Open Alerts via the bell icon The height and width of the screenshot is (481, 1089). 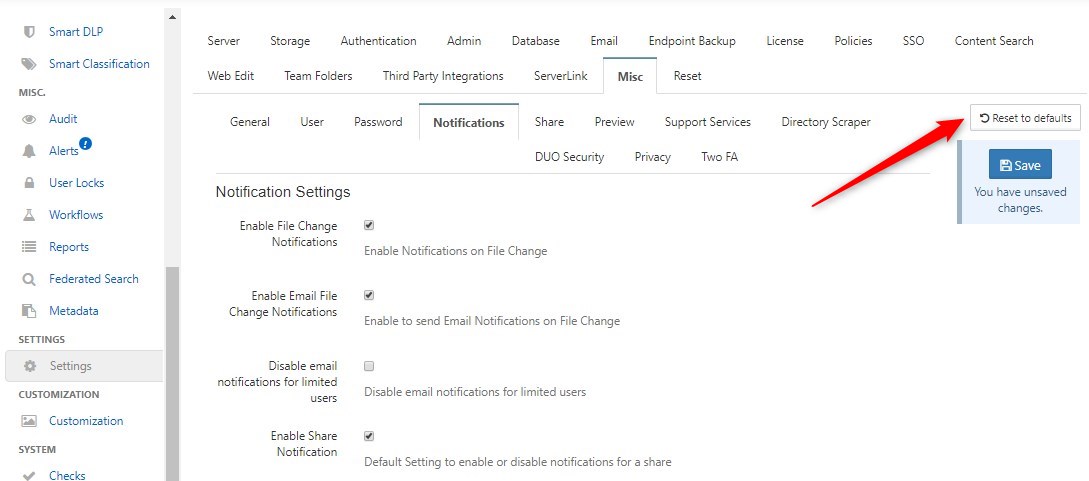coord(29,151)
